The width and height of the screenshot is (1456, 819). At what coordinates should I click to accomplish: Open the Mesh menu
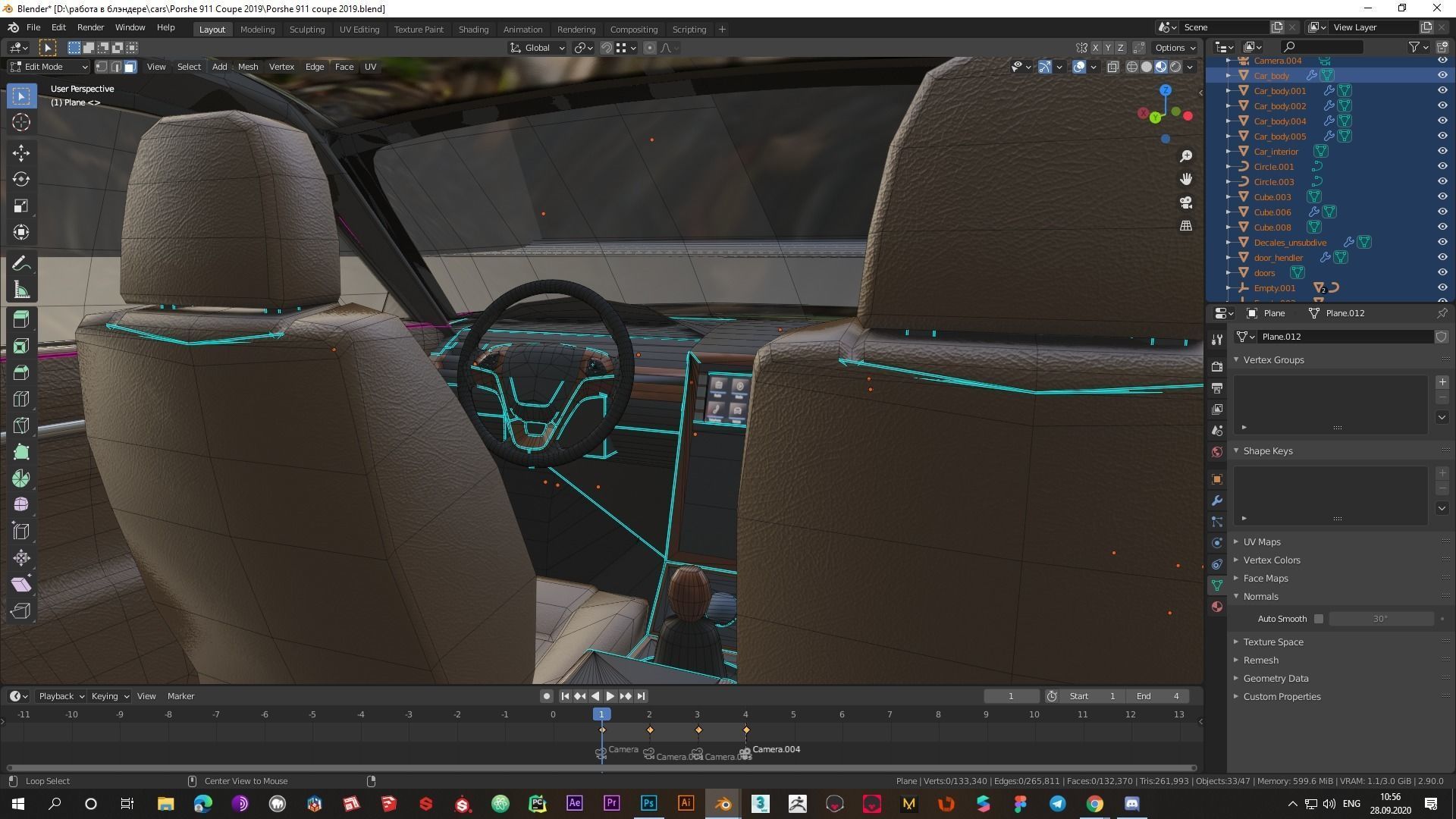click(248, 67)
